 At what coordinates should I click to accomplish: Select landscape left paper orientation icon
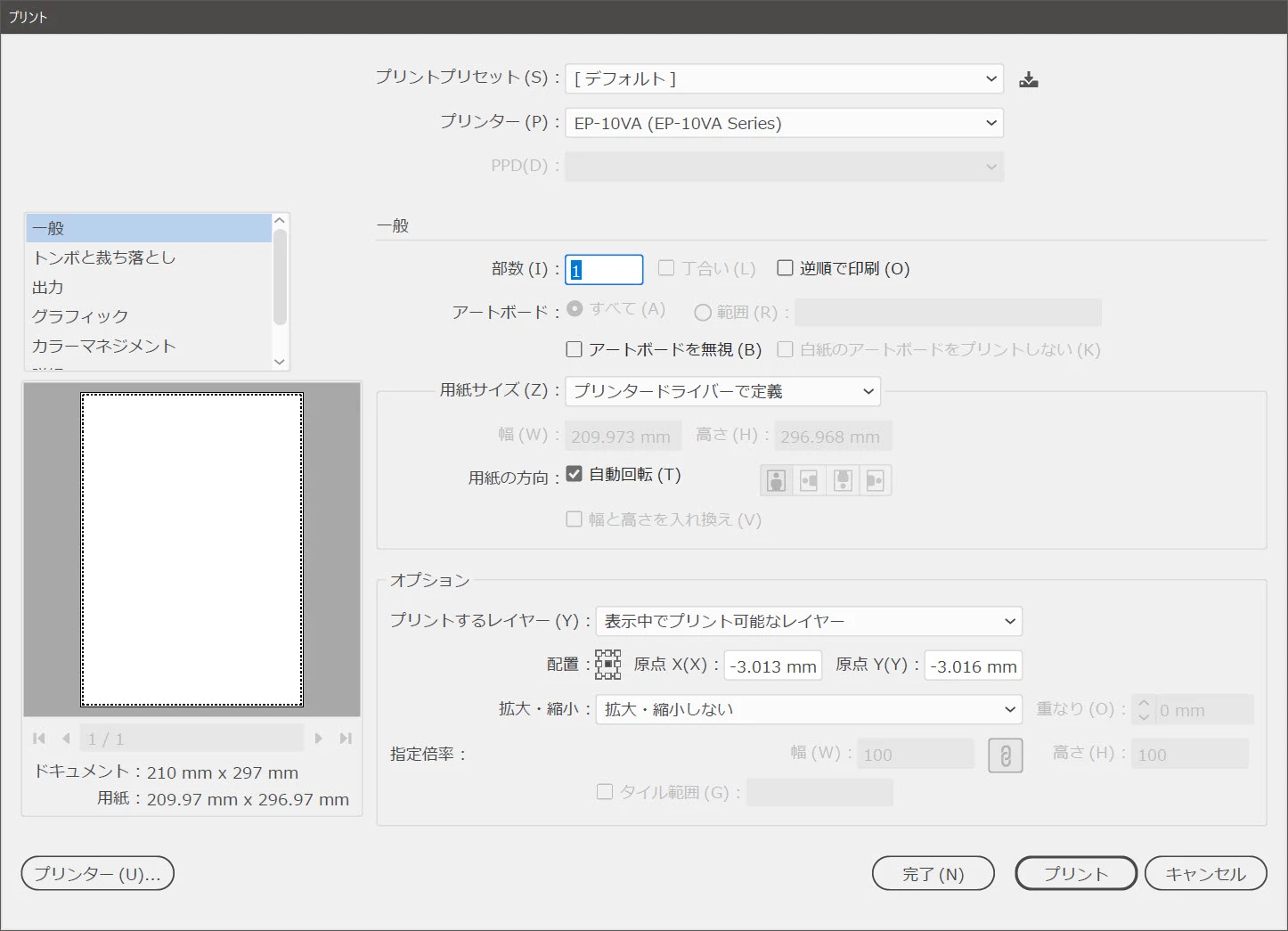pos(809,480)
